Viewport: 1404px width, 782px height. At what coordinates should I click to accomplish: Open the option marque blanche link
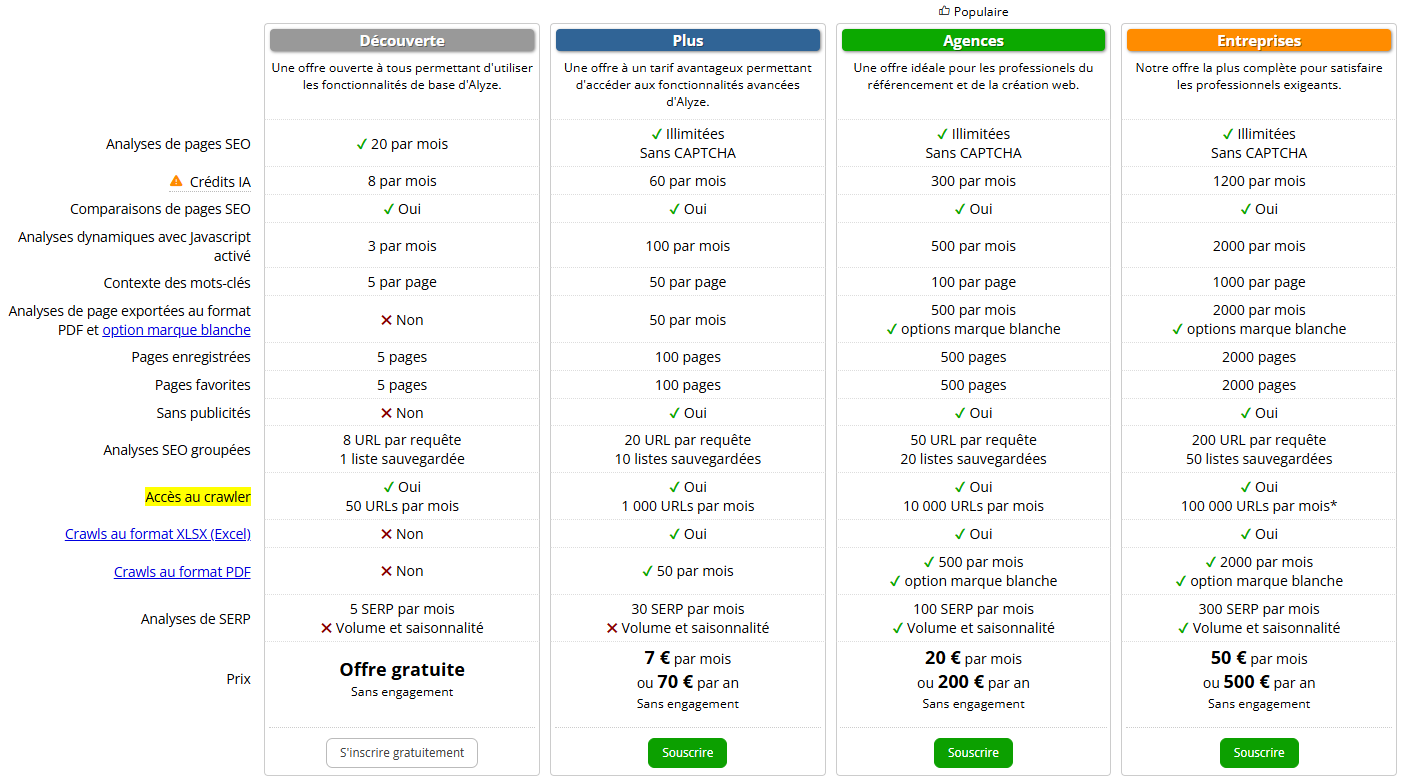coord(177,330)
